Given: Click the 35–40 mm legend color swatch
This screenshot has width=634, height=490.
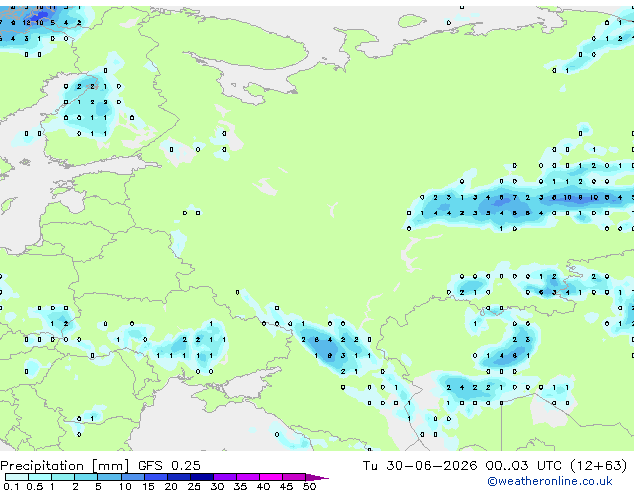Looking at the screenshot, I should pyautogui.click(x=248, y=477).
